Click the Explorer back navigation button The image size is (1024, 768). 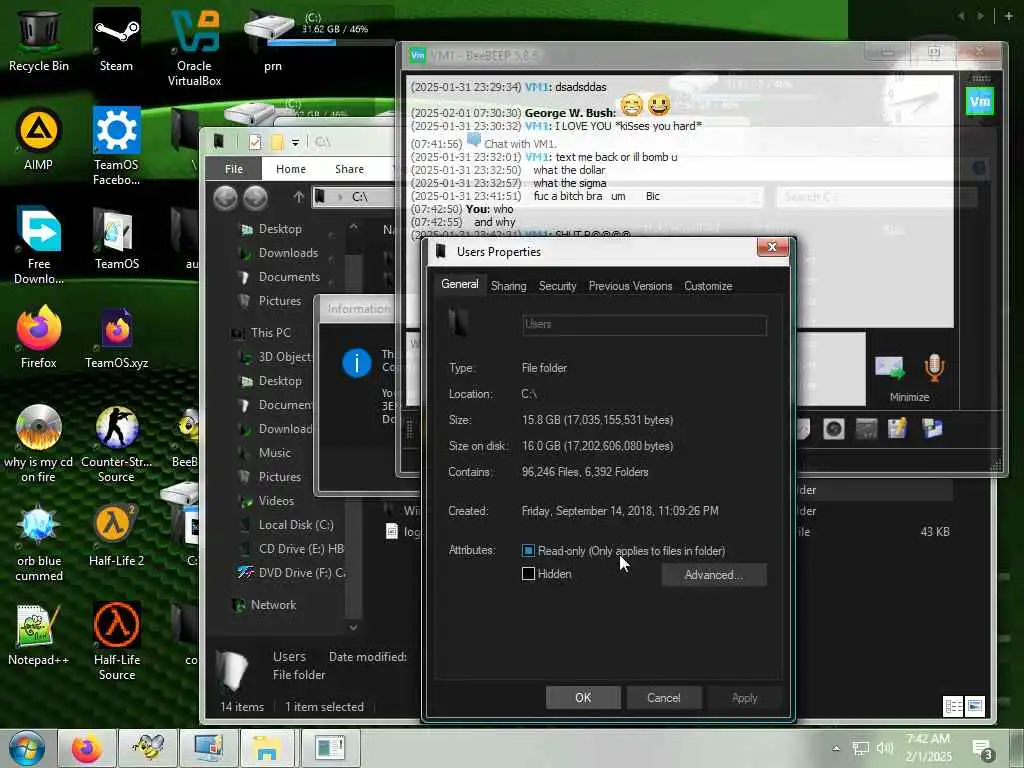[x=225, y=197]
